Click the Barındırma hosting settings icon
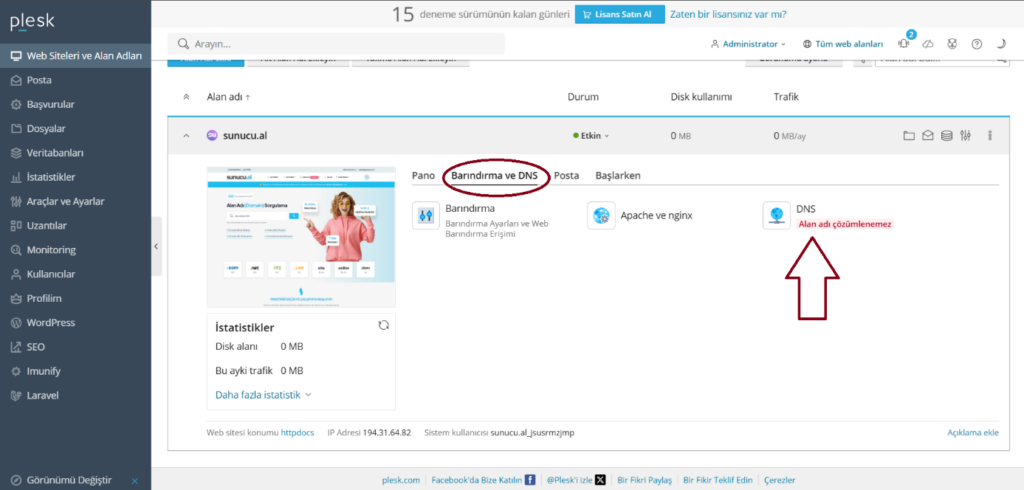The width and height of the screenshot is (1024, 490). coord(426,215)
